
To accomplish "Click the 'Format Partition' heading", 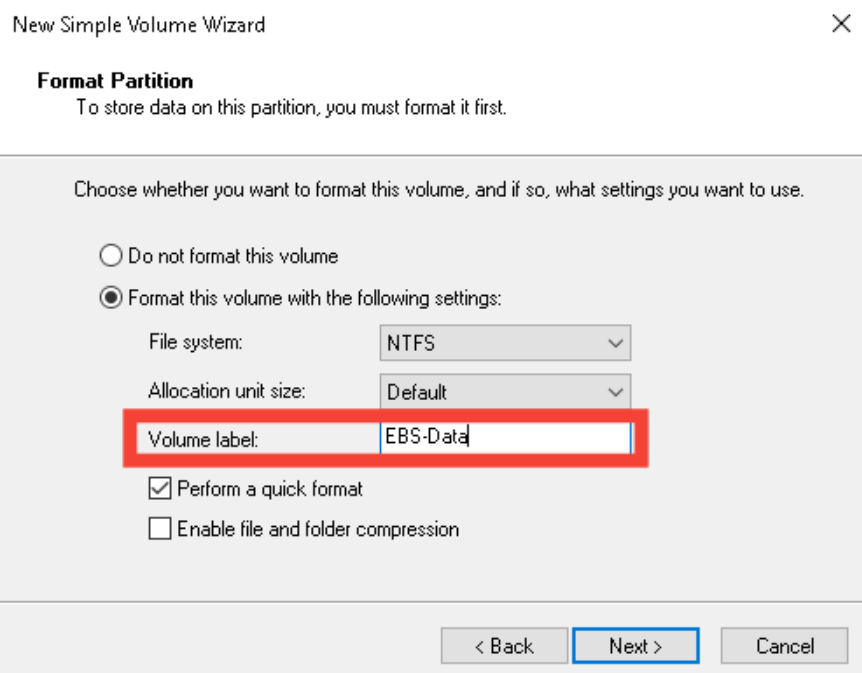I will coord(115,81).
